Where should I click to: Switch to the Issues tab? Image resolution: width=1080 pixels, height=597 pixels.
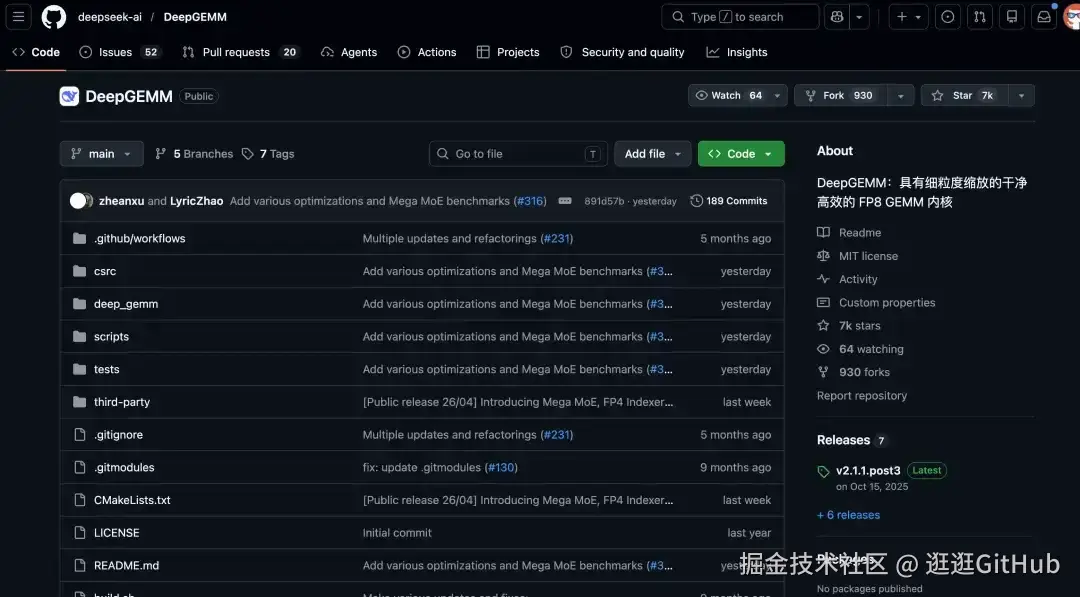click(x=120, y=52)
